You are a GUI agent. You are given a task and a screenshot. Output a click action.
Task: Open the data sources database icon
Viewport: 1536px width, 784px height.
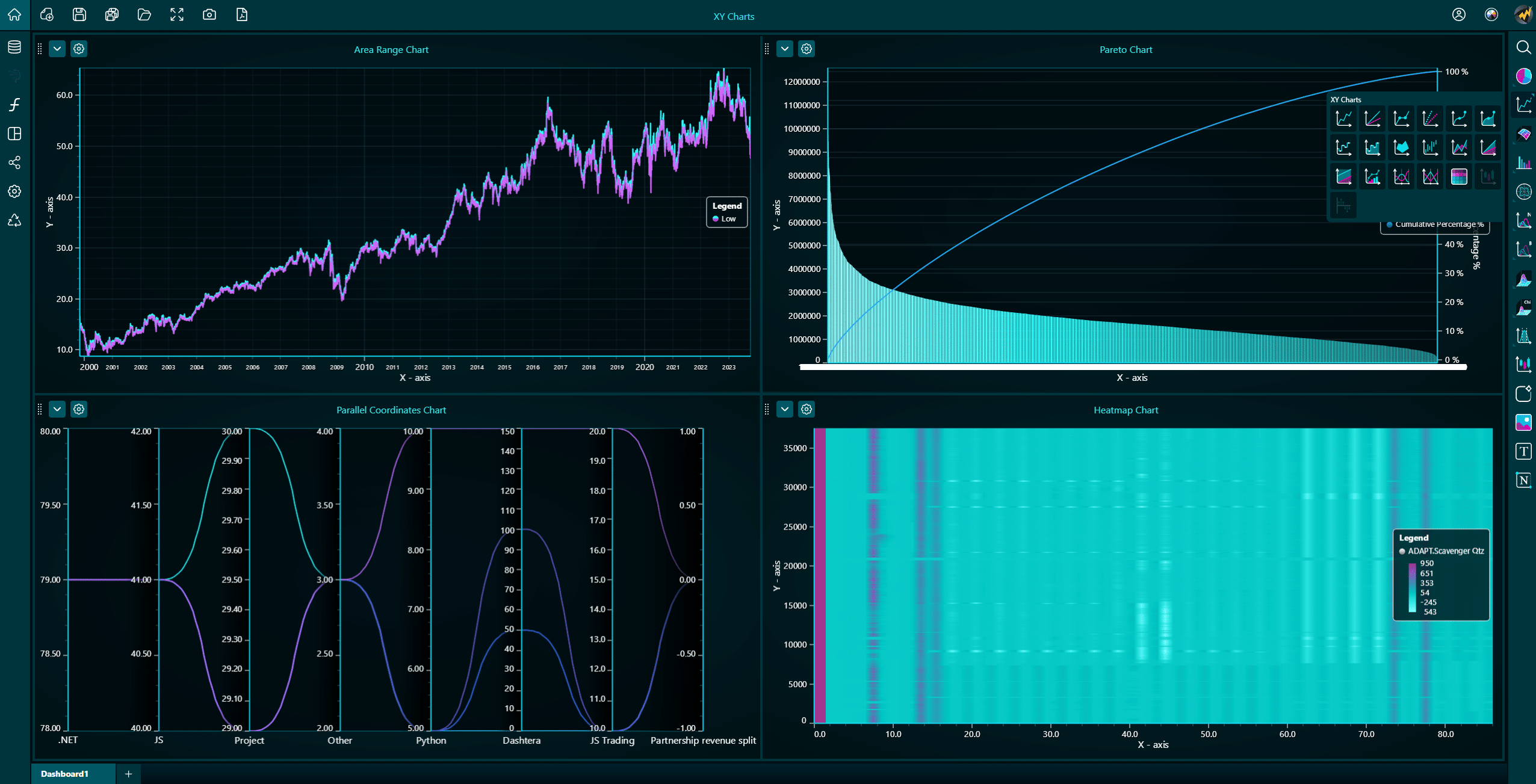point(14,47)
